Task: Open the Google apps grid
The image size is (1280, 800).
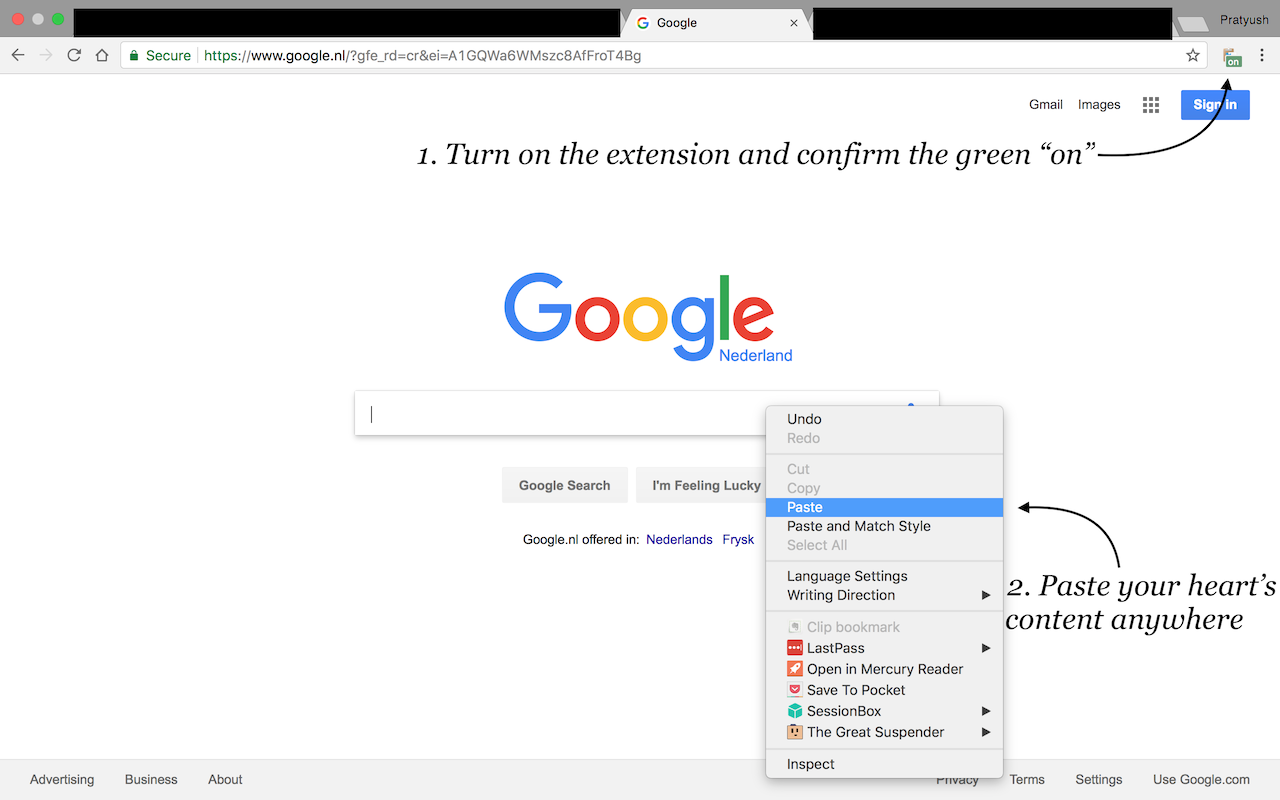Action: (1151, 105)
